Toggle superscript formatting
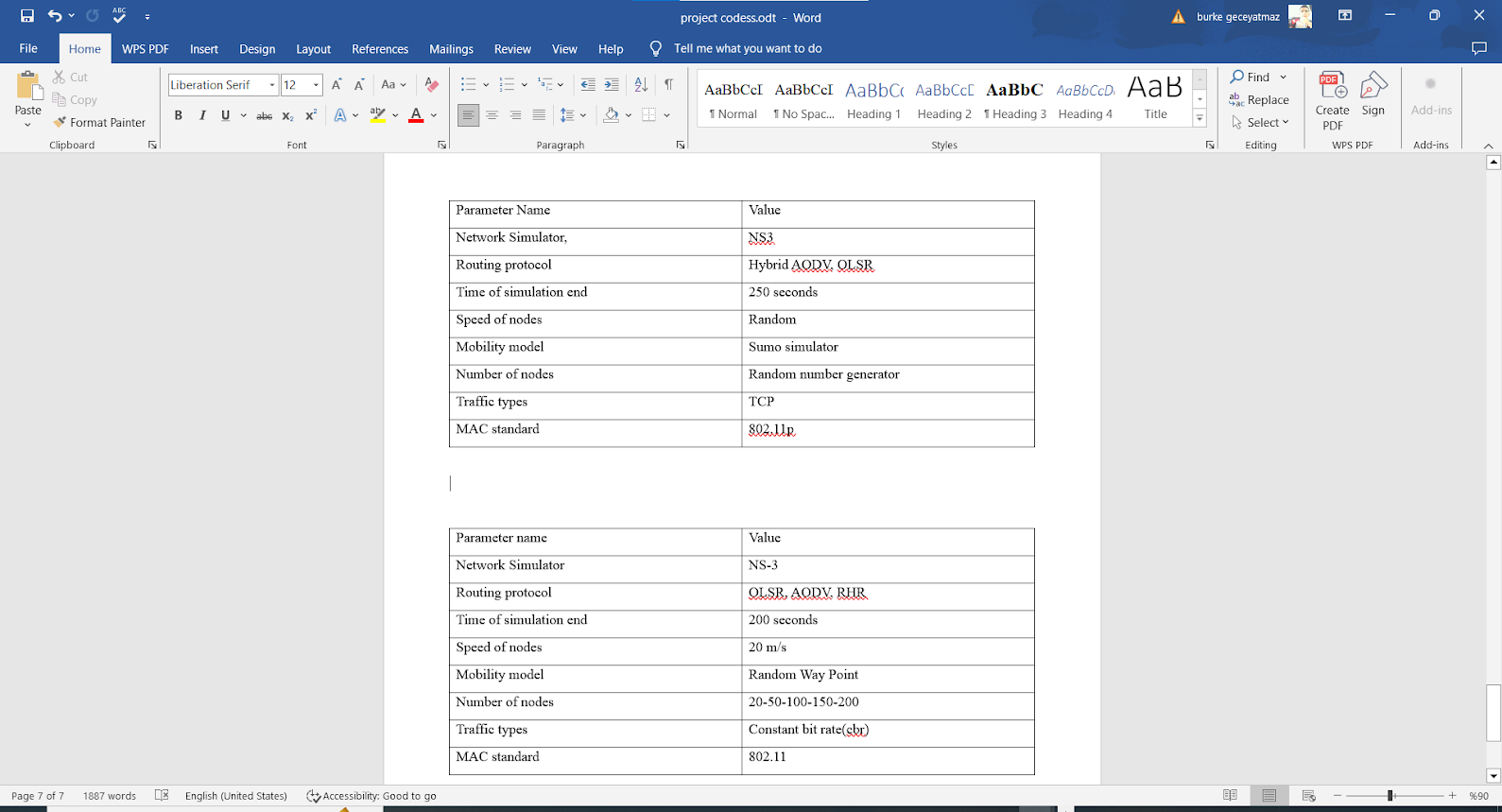The height and width of the screenshot is (812, 1502). pyautogui.click(x=310, y=115)
